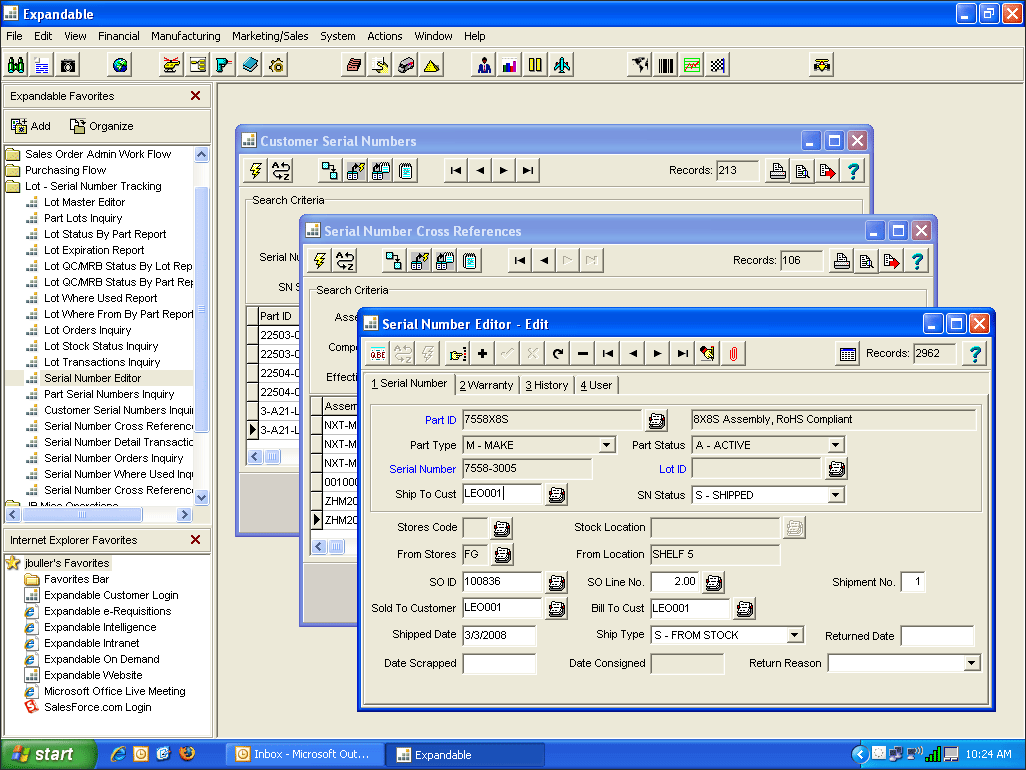Open the Ship Type dropdown showing S - FROM STOCK
1026x770 pixels.
796,634
